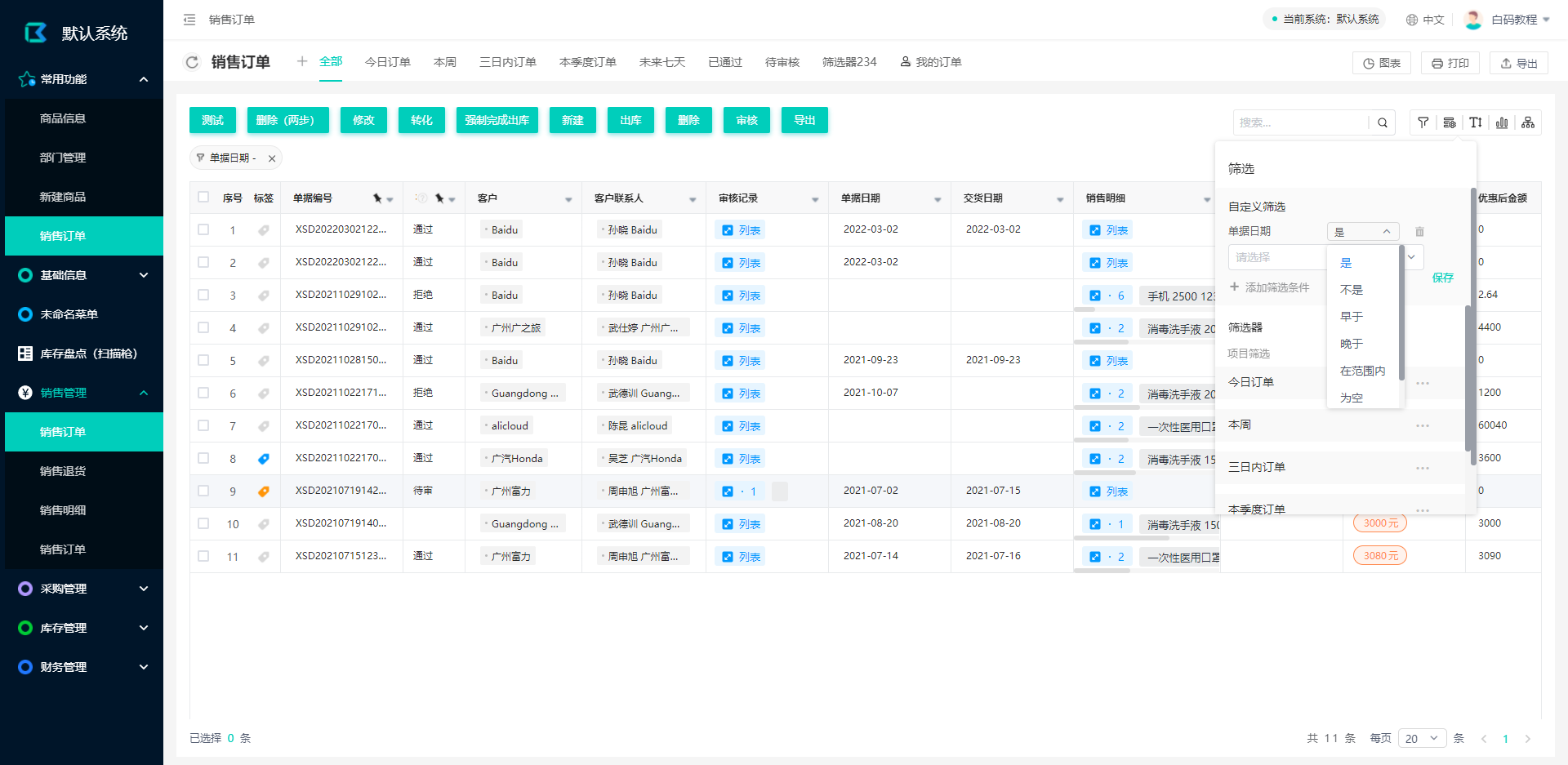Click the pin icon in the 单据编号 column header
1568x765 pixels.
[377, 198]
